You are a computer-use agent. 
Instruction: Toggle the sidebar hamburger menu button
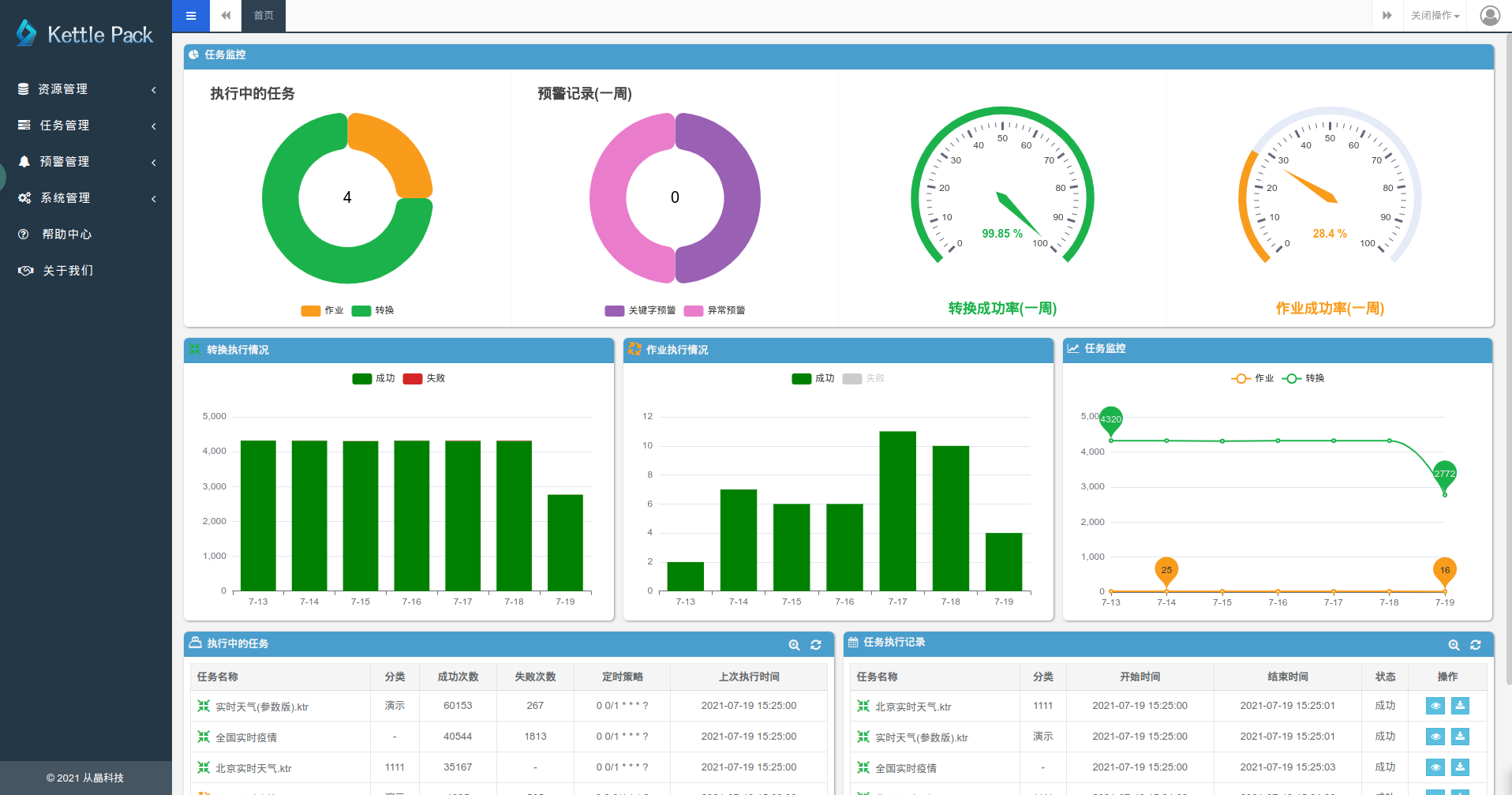click(191, 15)
